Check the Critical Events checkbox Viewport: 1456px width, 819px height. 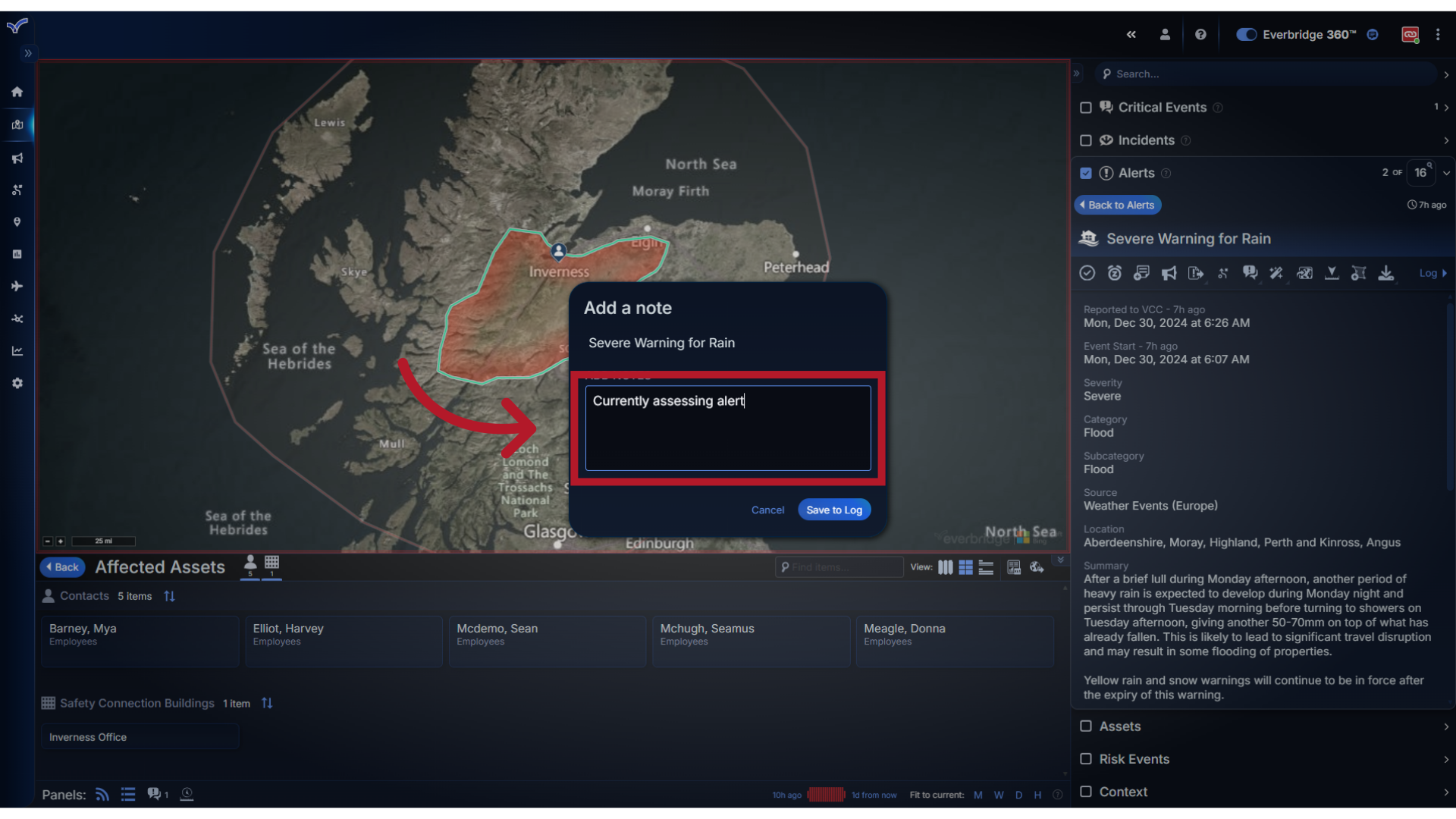pyautogui.click(x=1086, y=108)
